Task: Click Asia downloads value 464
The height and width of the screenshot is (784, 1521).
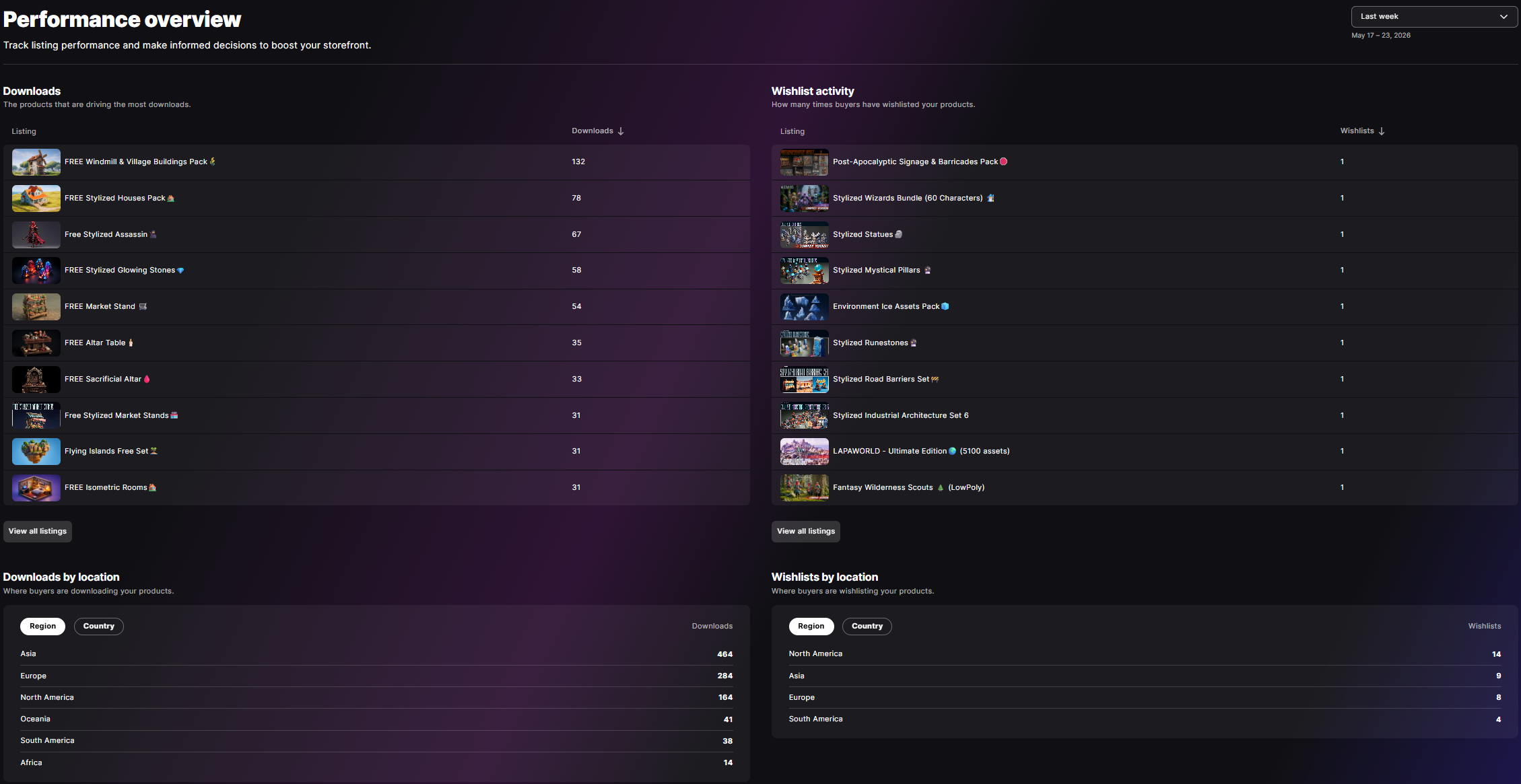Action: click(725, 655)
